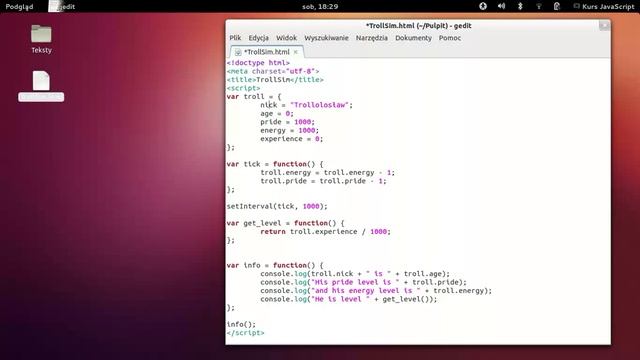Click 'troll.pride = troll.pride - 1;' line
Viewport: 640px width, 360px height.
[323, 181]
